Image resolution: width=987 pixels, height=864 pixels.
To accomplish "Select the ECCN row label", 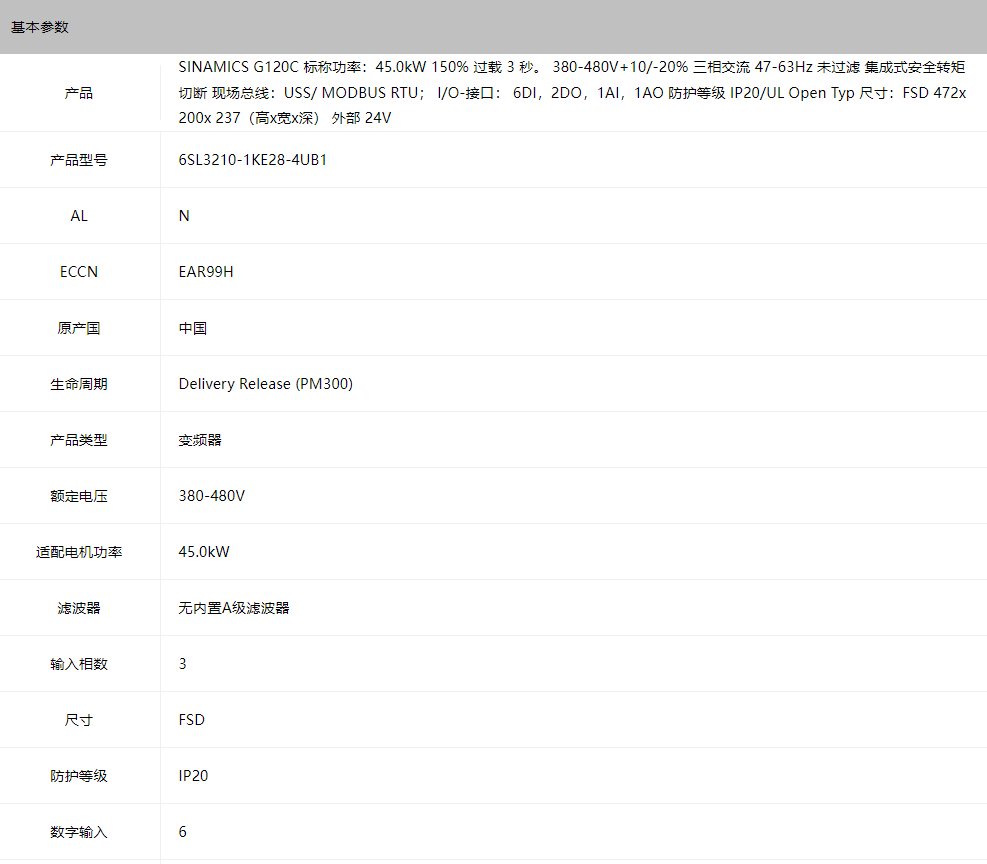I will tap(79, 272).
